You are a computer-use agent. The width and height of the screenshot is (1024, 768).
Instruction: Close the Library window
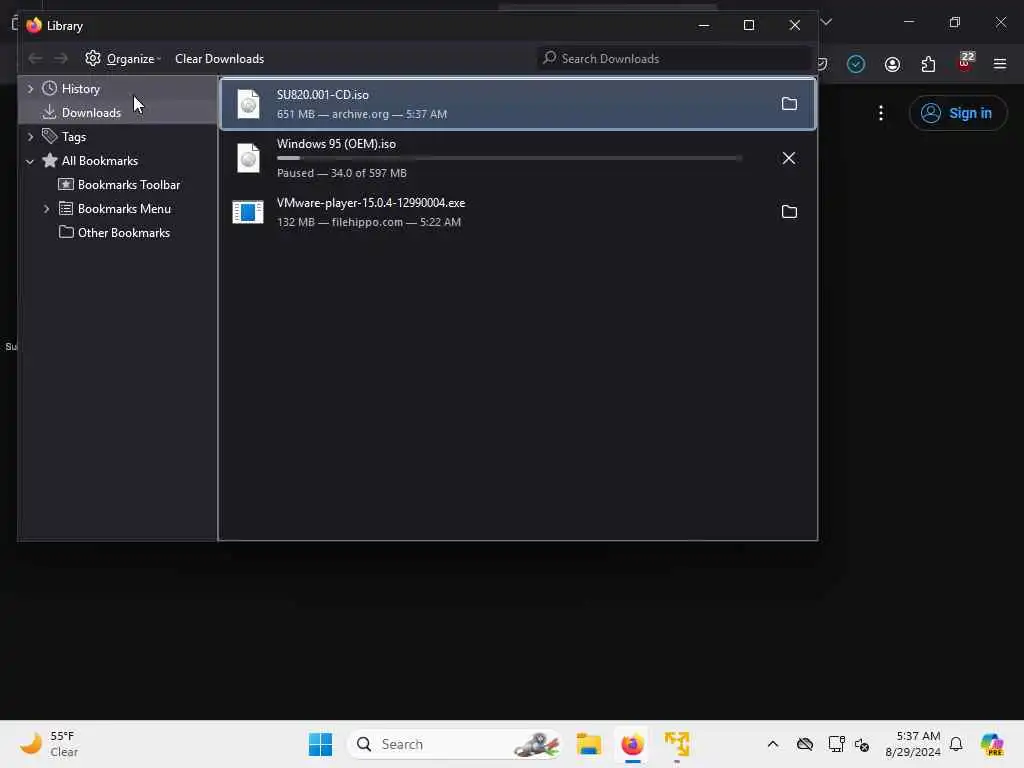click(x=794, y=25)
